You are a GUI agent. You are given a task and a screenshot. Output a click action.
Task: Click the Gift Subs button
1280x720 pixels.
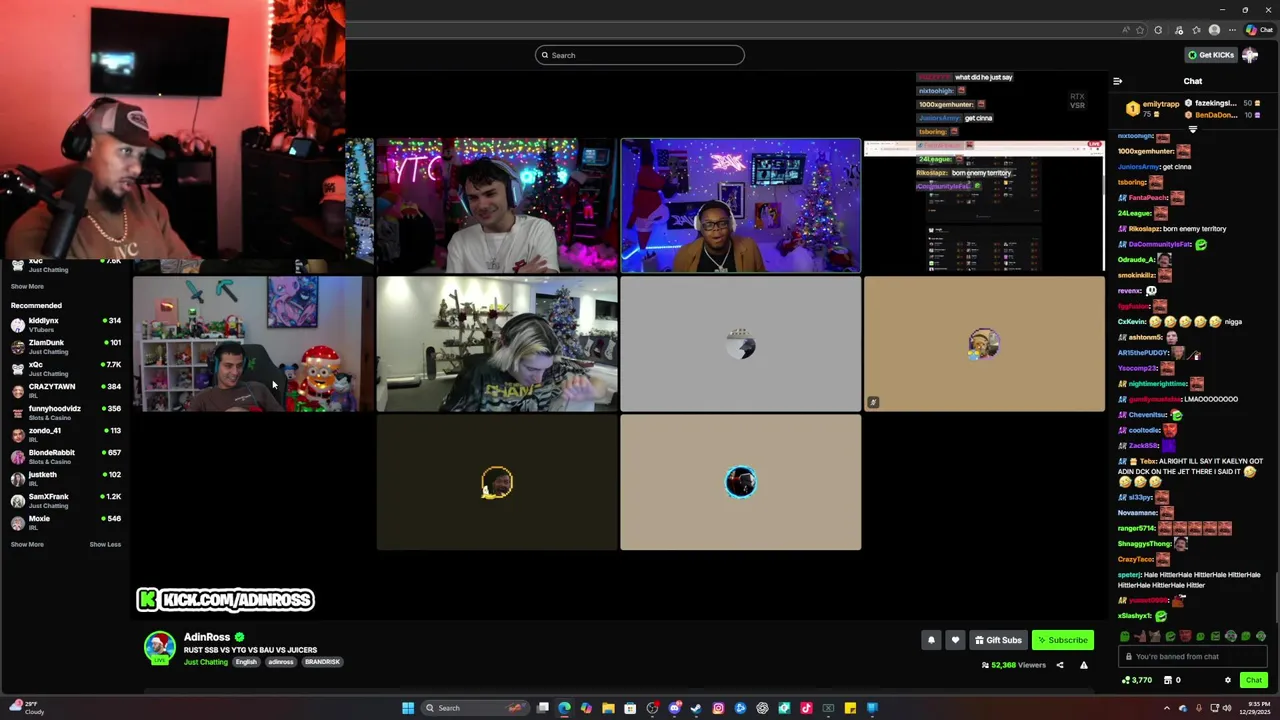coord(998,640)
